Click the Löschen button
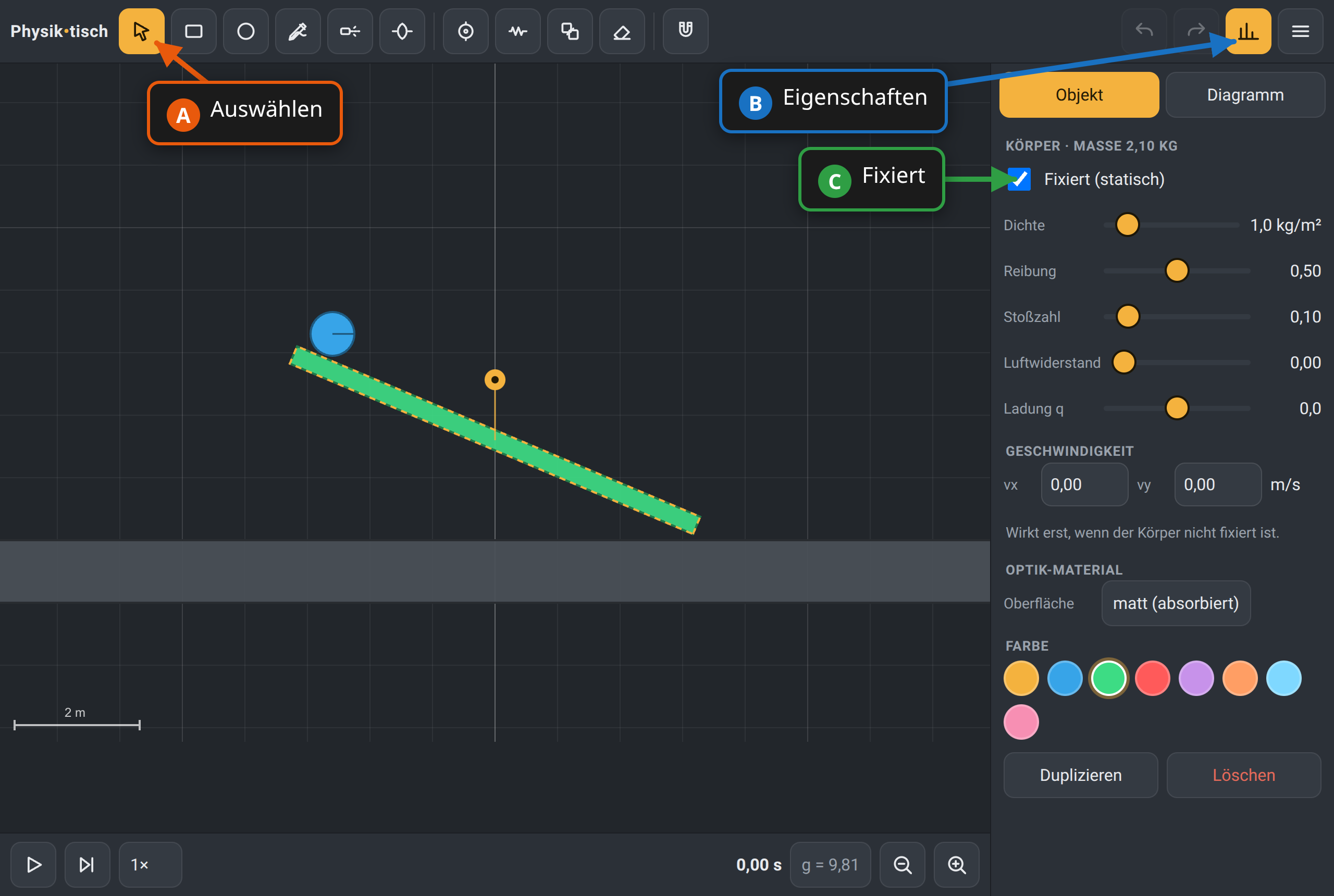This screenshot has height=896, width=1334. point(1244,775)
